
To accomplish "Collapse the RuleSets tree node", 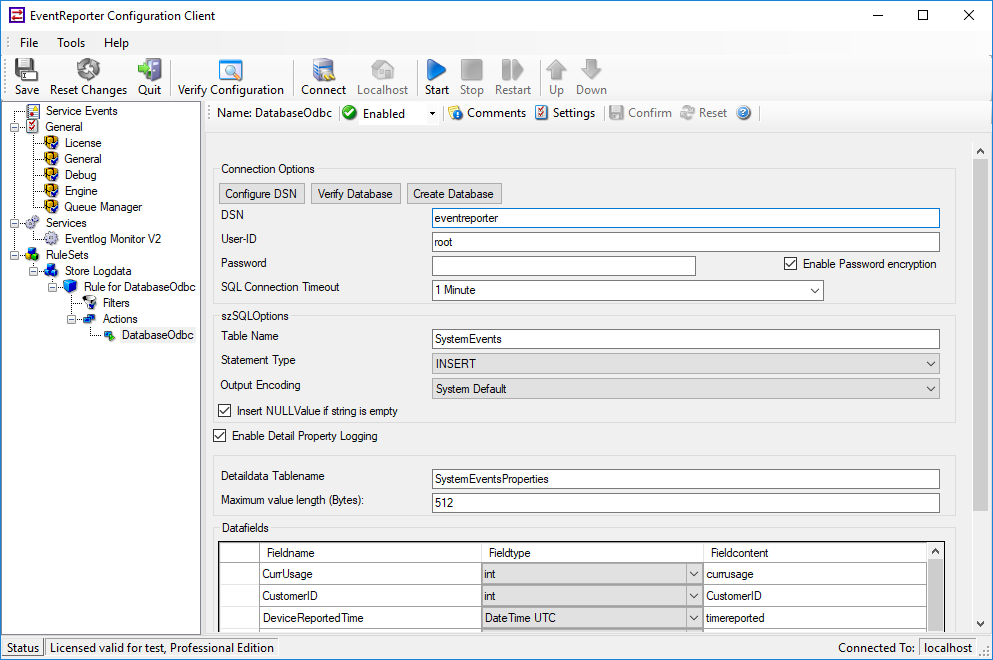I will click(15, 255).
